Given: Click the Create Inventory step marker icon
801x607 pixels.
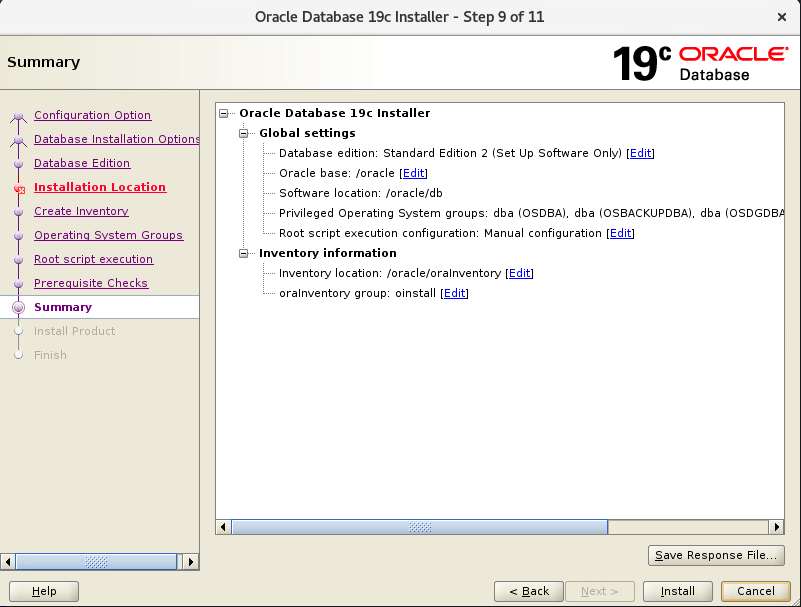Looking at the screenshot, I should click(x=18, y=212).
